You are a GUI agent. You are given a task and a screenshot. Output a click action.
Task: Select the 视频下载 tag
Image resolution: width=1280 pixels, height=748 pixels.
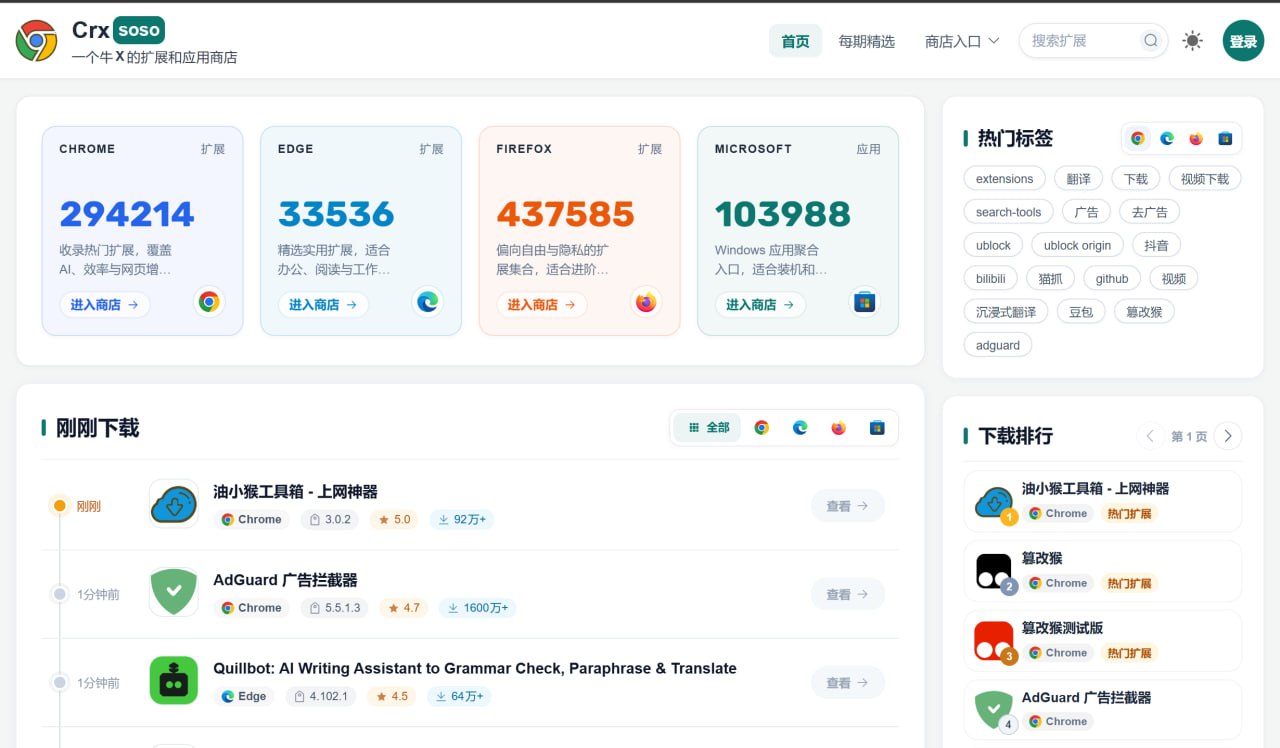[x=1205, y=179]
